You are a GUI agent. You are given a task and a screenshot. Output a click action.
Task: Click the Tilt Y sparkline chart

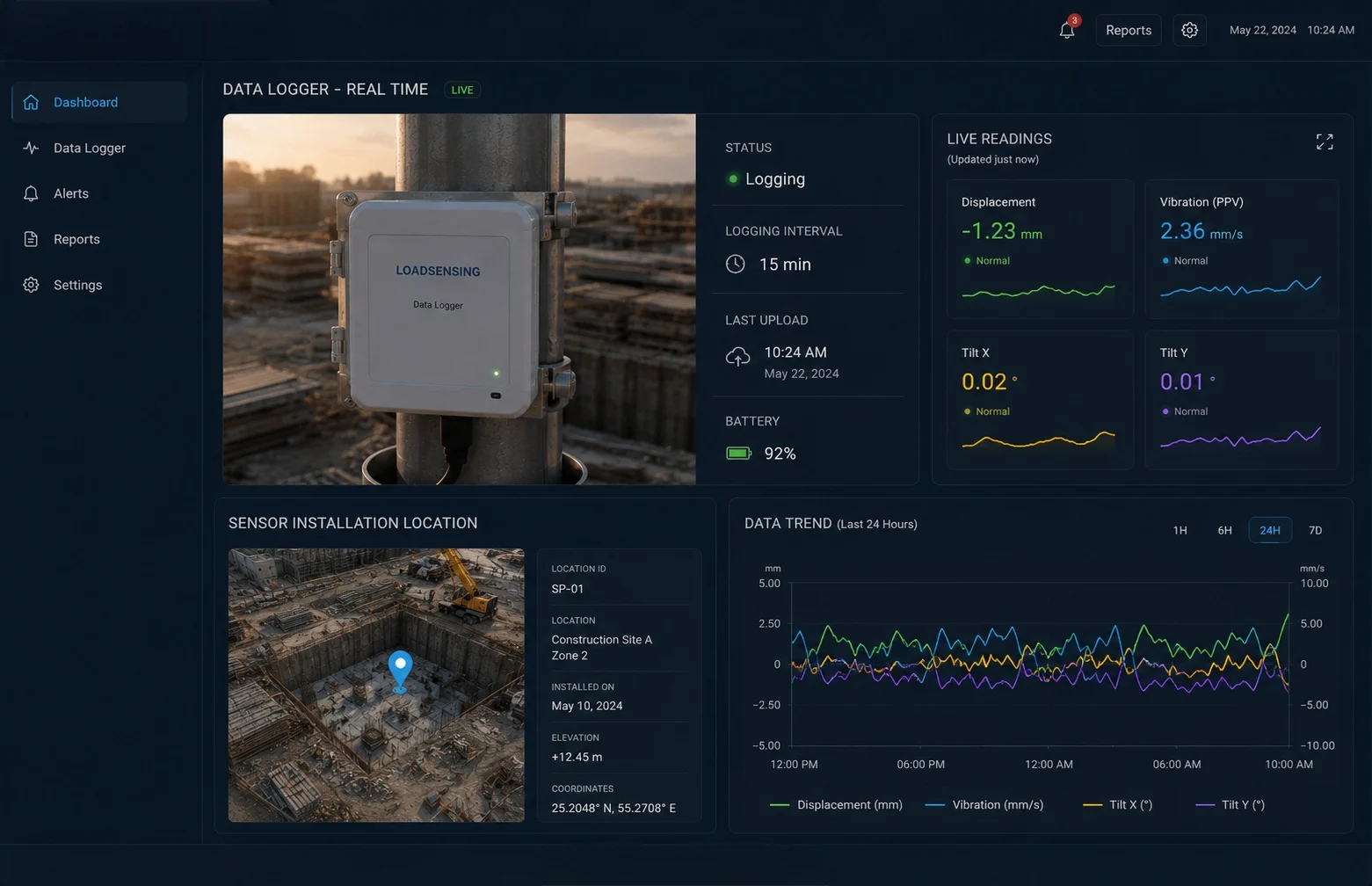pos(1240,437)
